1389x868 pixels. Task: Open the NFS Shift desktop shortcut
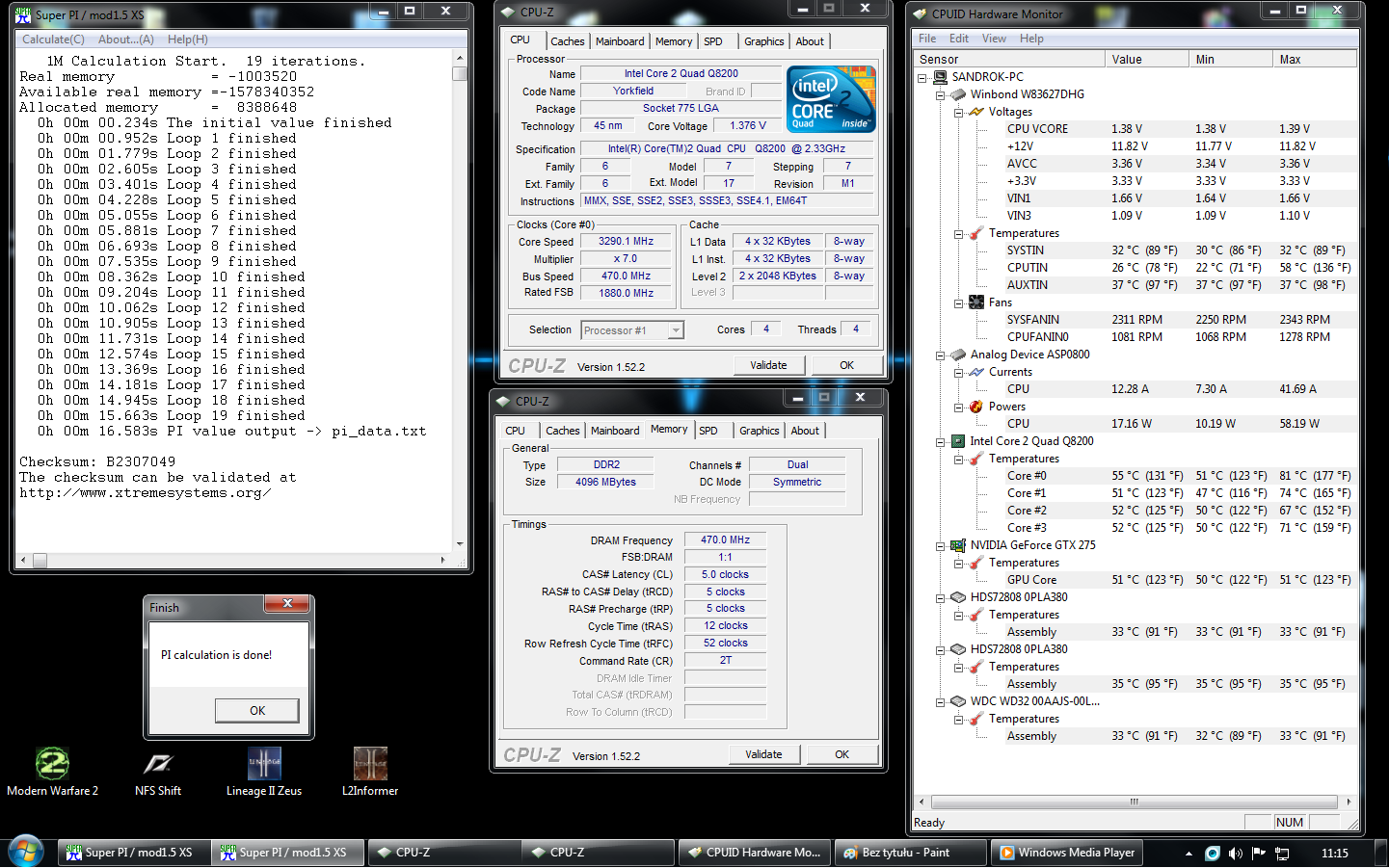click(x=158, y=765)
